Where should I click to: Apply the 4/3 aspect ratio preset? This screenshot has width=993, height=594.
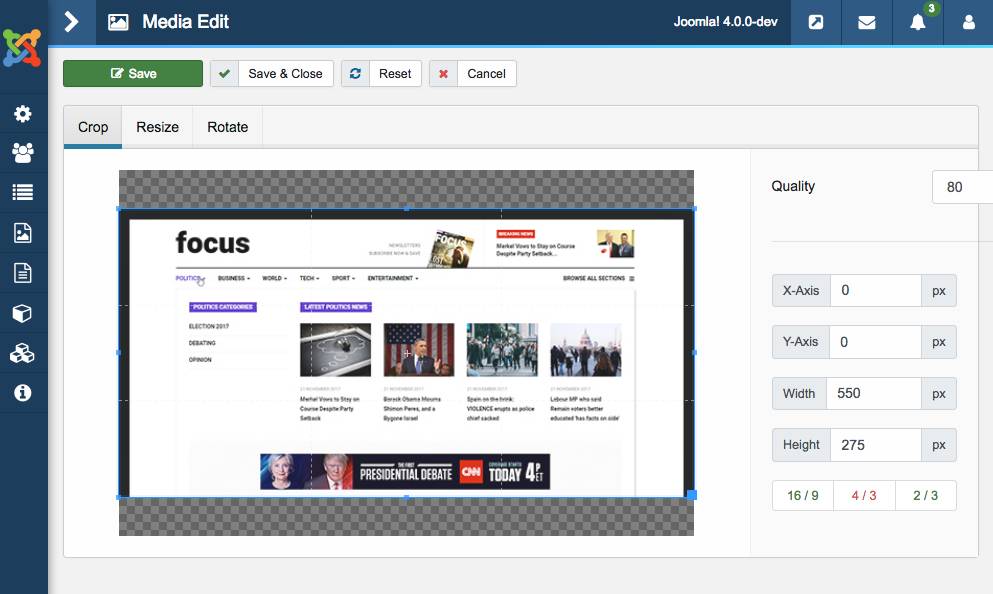(x=864, y=495)
